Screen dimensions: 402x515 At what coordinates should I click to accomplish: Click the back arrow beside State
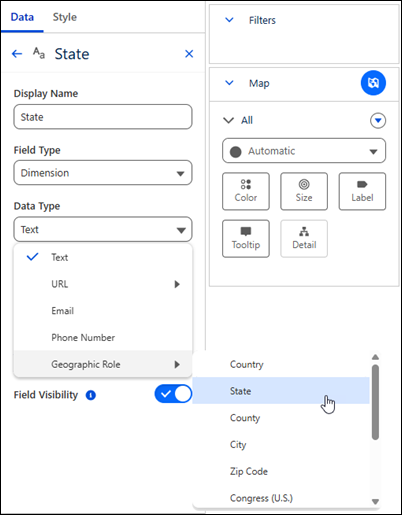point(17,54)
